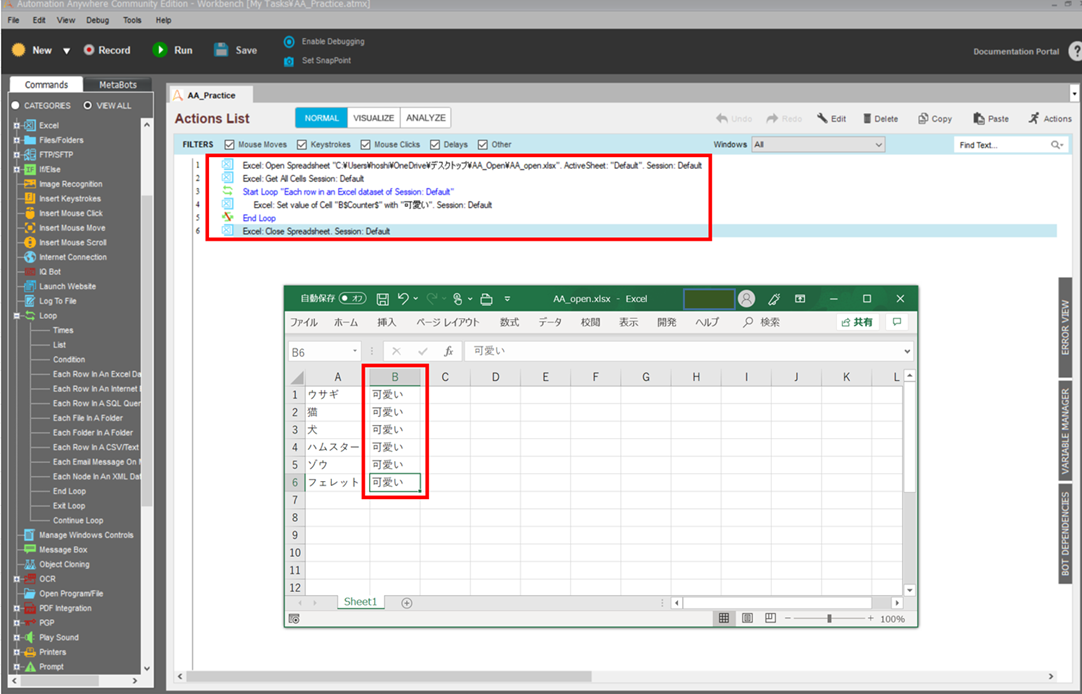Toggle the Delays filter checkbox
Screen dimensions: 1082x694
coord(435,145)
